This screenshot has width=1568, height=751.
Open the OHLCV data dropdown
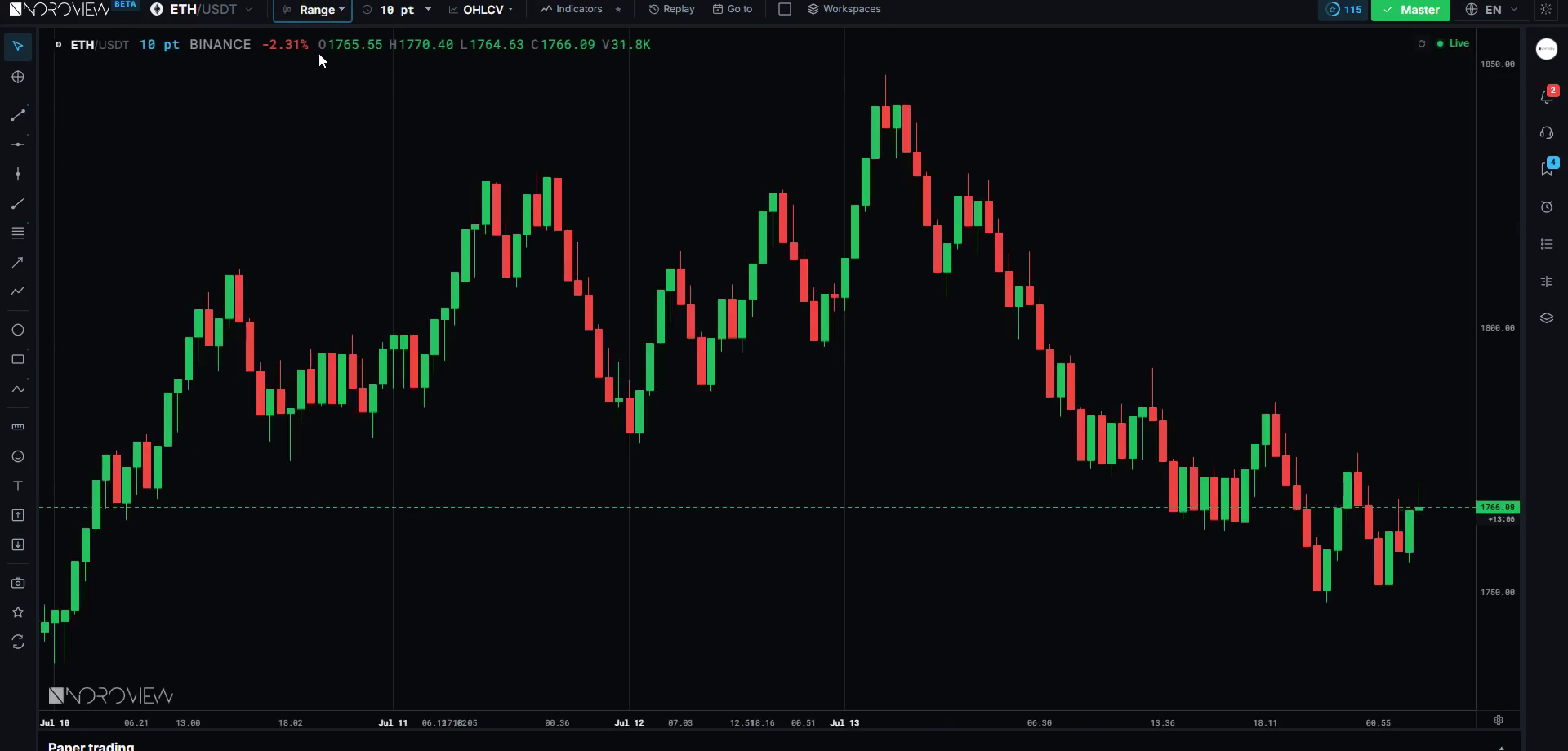tap(482, 9)
